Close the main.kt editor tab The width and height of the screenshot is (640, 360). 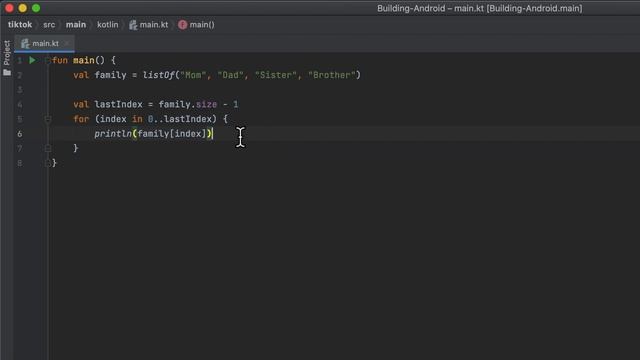(x=67, y=43)
